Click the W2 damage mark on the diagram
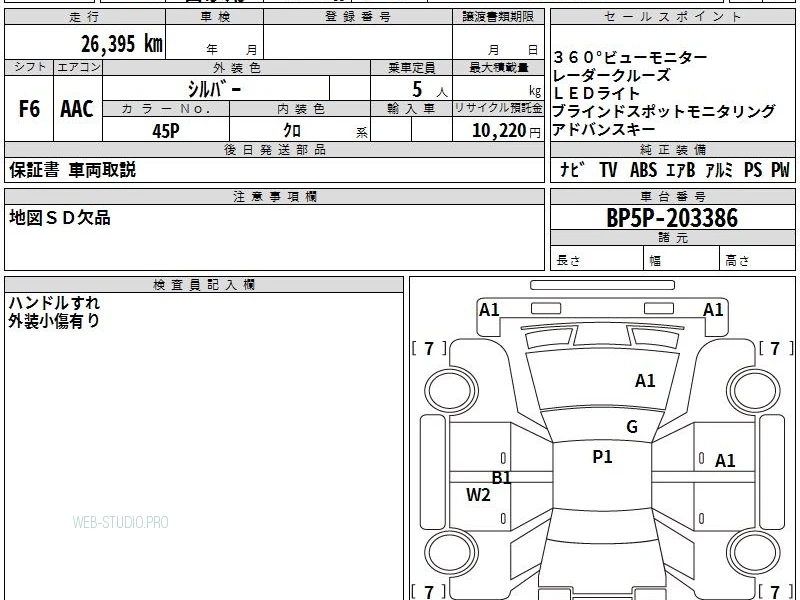Viewport: 800px width, 600px height. pos(478,495)
